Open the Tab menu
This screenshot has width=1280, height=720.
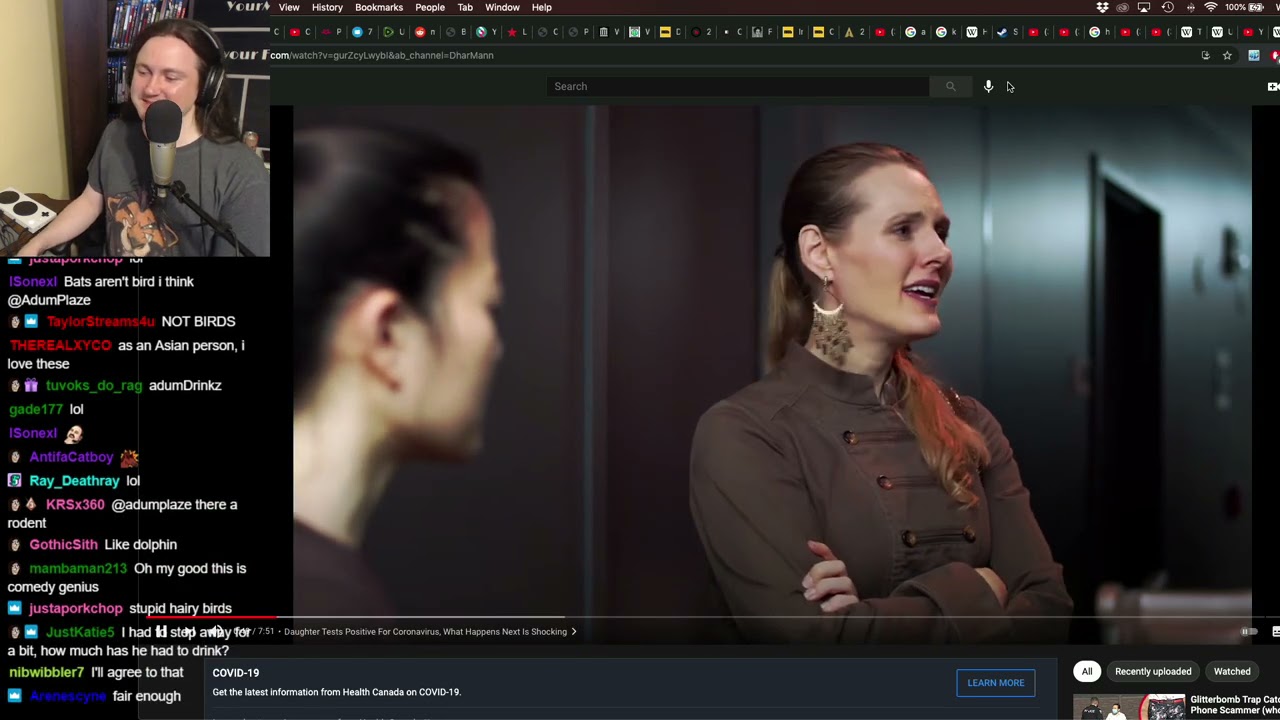pos(465,7)
